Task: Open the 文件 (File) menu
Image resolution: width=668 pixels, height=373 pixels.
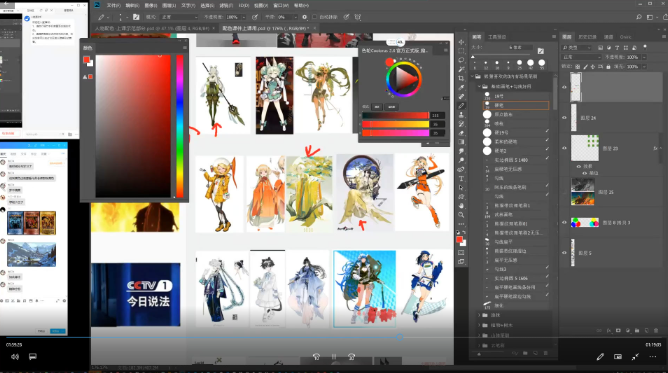Action: click(113, 6)
